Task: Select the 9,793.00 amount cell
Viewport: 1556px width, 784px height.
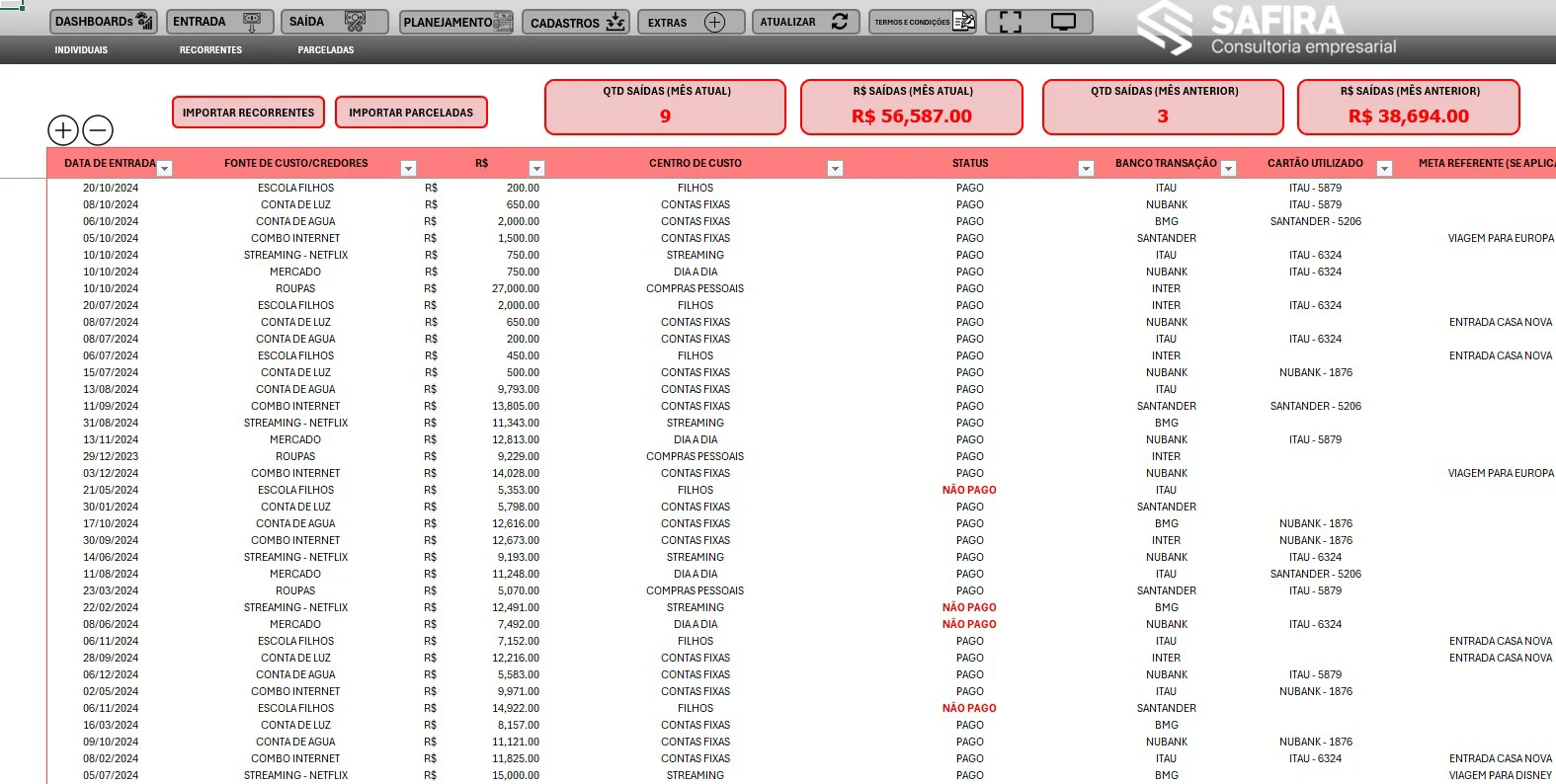Action: [519, 389]
